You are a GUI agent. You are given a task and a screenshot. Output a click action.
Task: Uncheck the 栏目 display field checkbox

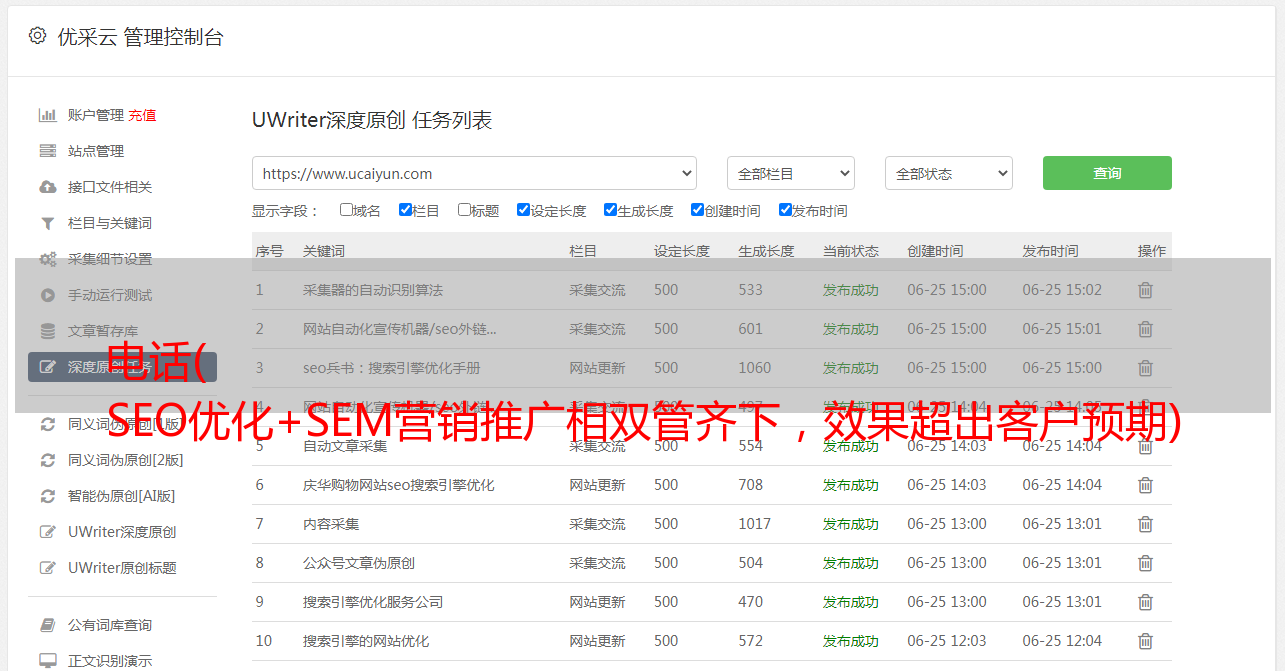click(405, 210)
